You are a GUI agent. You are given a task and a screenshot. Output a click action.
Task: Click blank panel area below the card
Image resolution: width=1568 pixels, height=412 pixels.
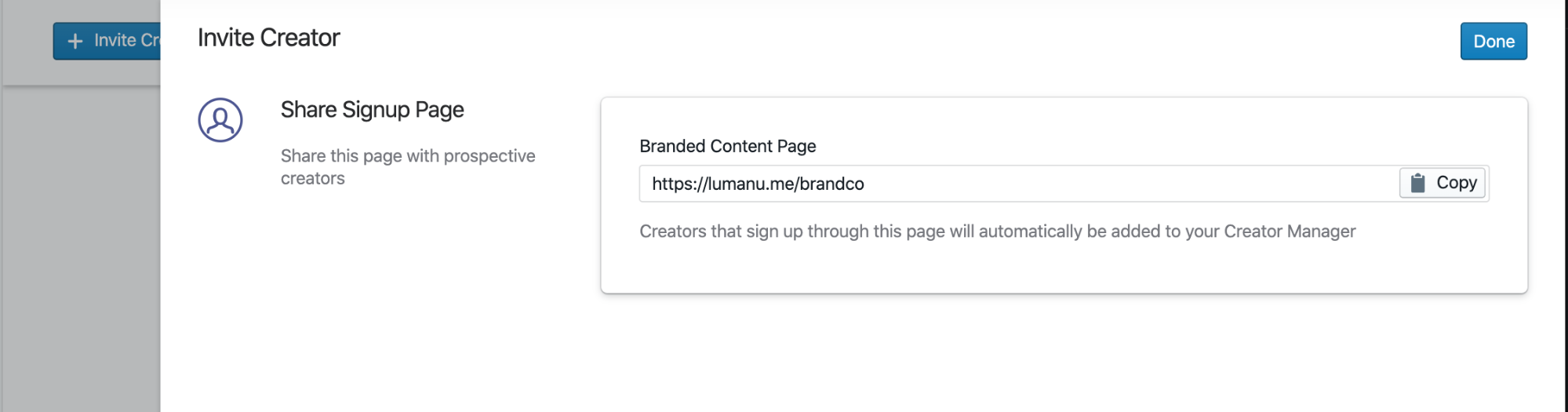click(x=863, y=353)
